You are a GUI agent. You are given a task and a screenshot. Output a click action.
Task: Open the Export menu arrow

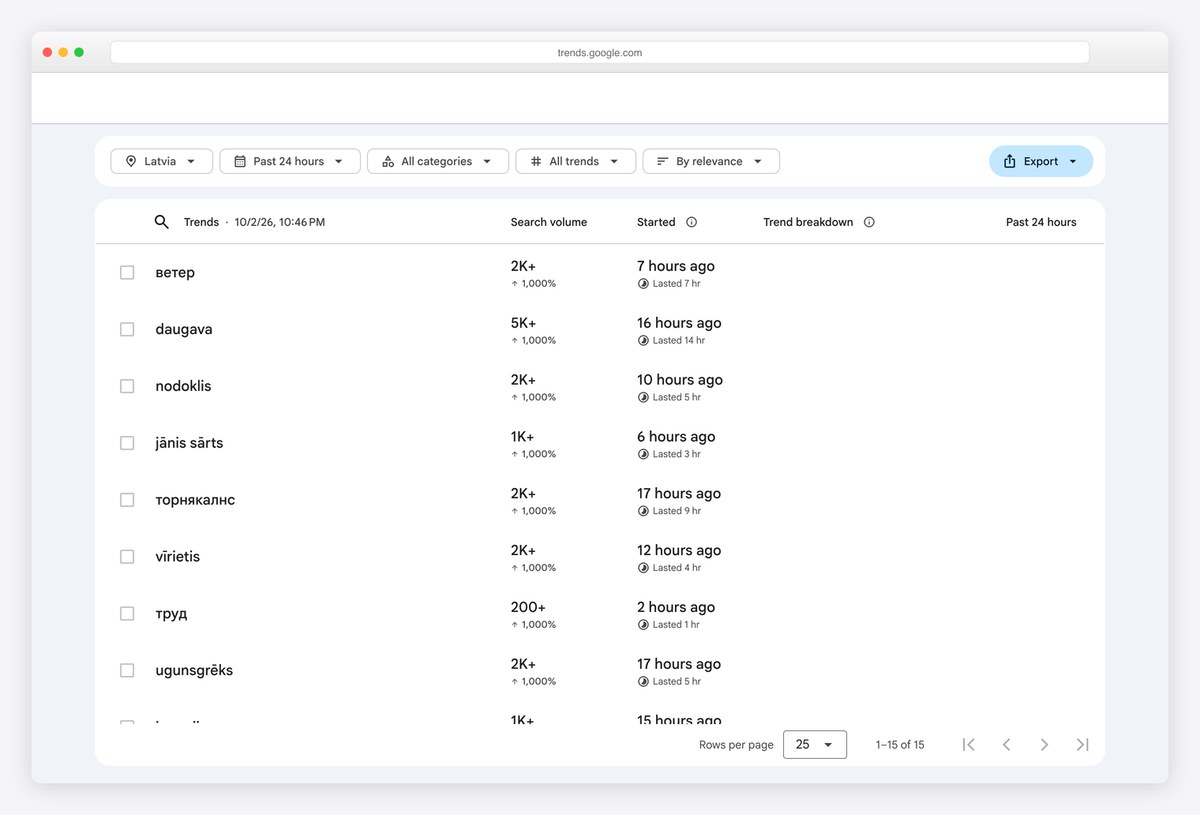tap(1073, 161)
